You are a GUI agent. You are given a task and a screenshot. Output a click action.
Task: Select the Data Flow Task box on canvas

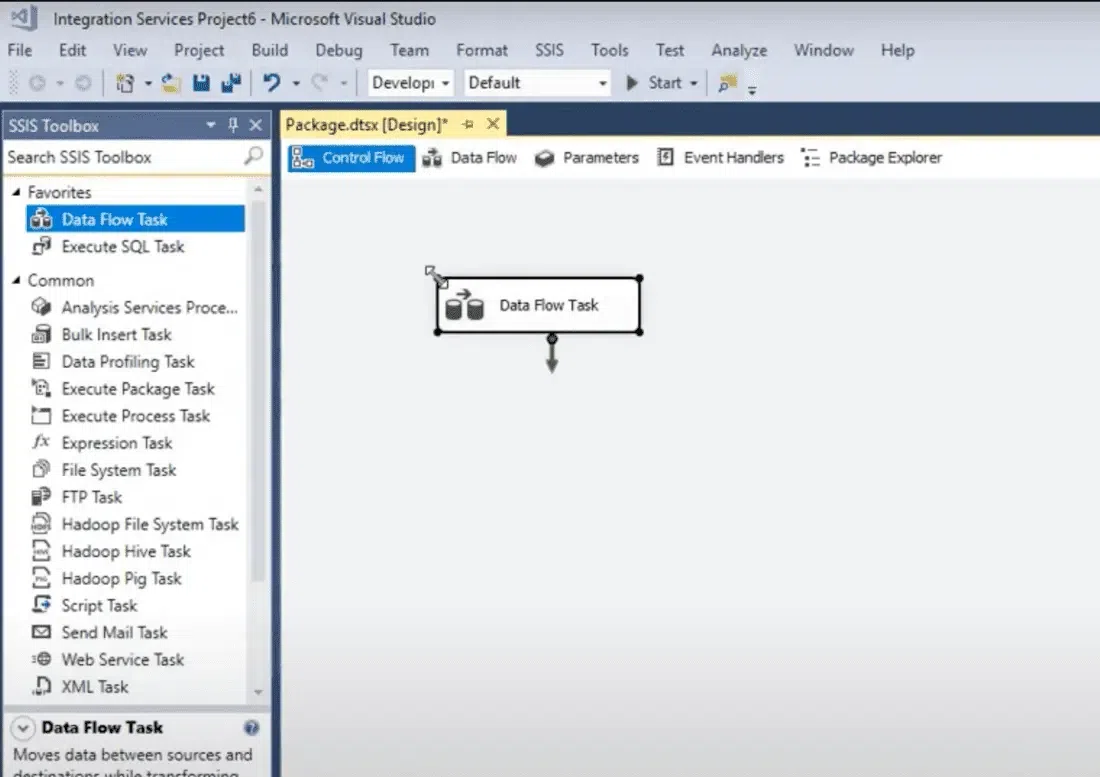[539, 305]
